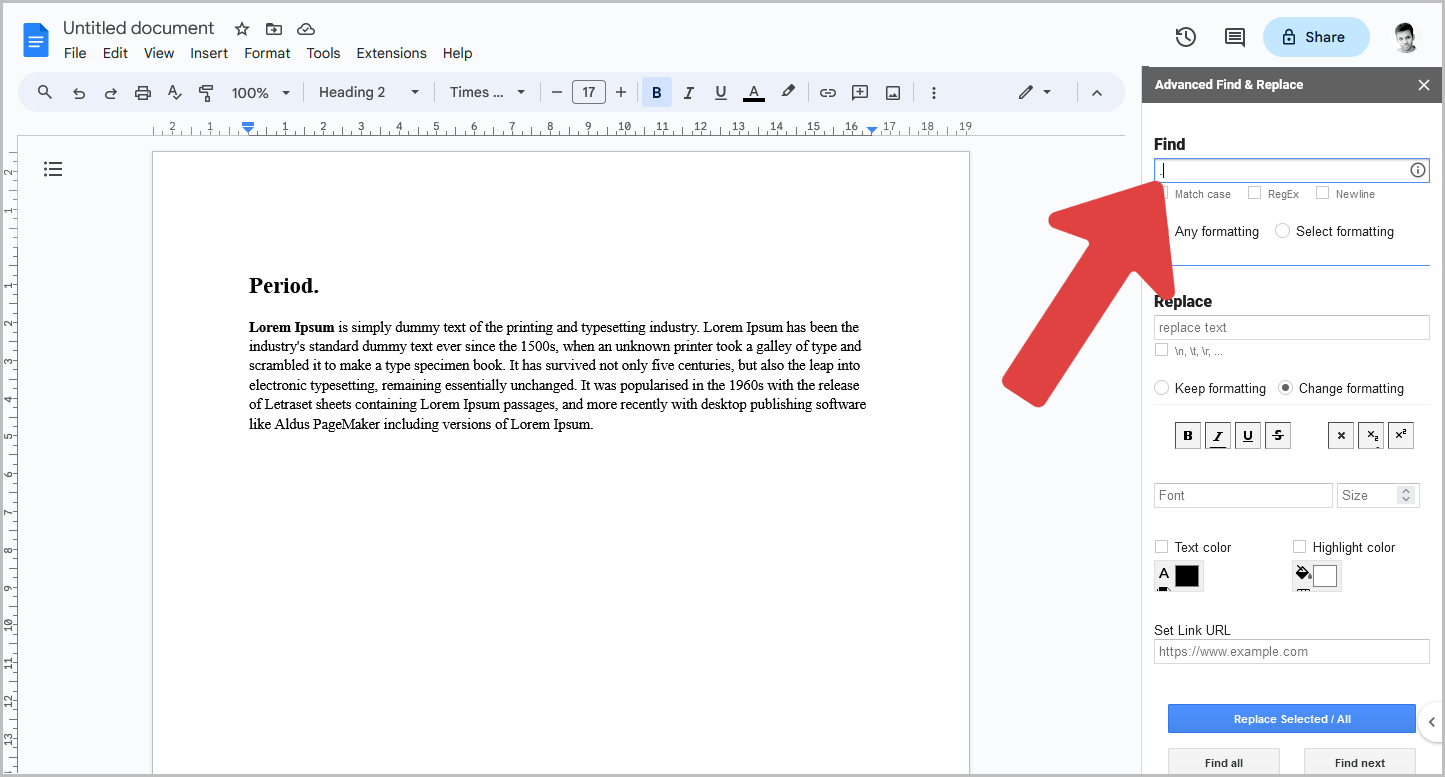Print the document
This screenshot has width=1445, height=777.
(x=143, y=93)
